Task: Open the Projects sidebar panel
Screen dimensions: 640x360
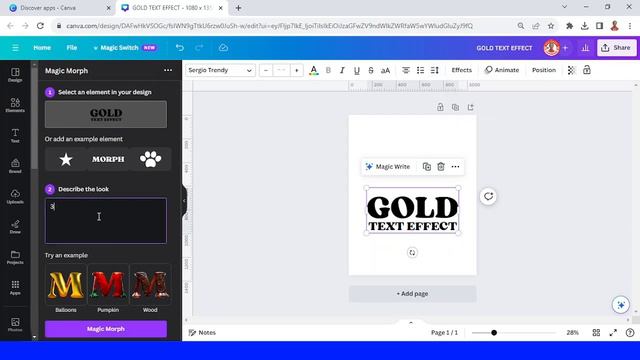Action: [x=15, y=257]
